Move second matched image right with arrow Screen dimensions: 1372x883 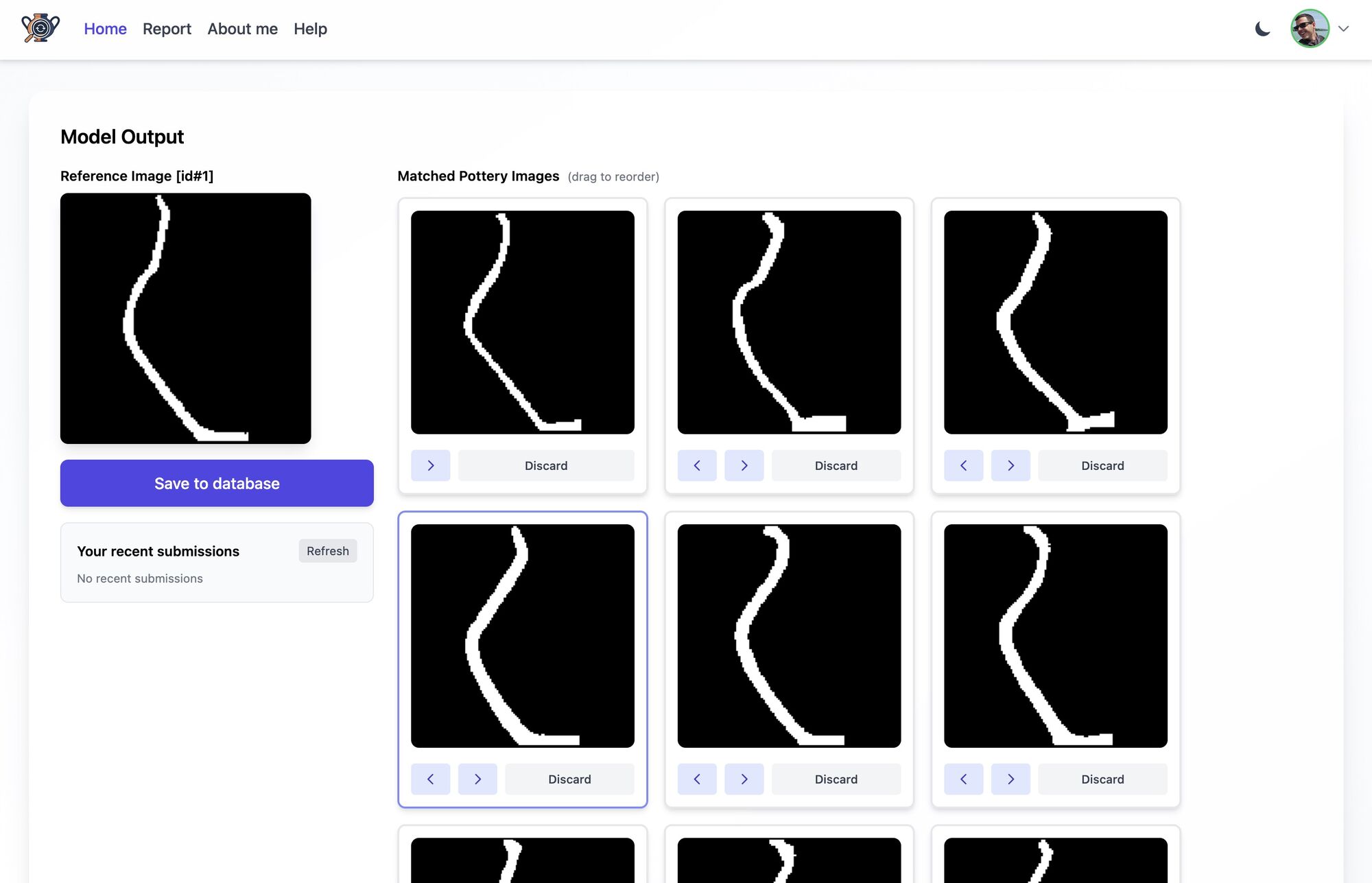pos(744,465)
